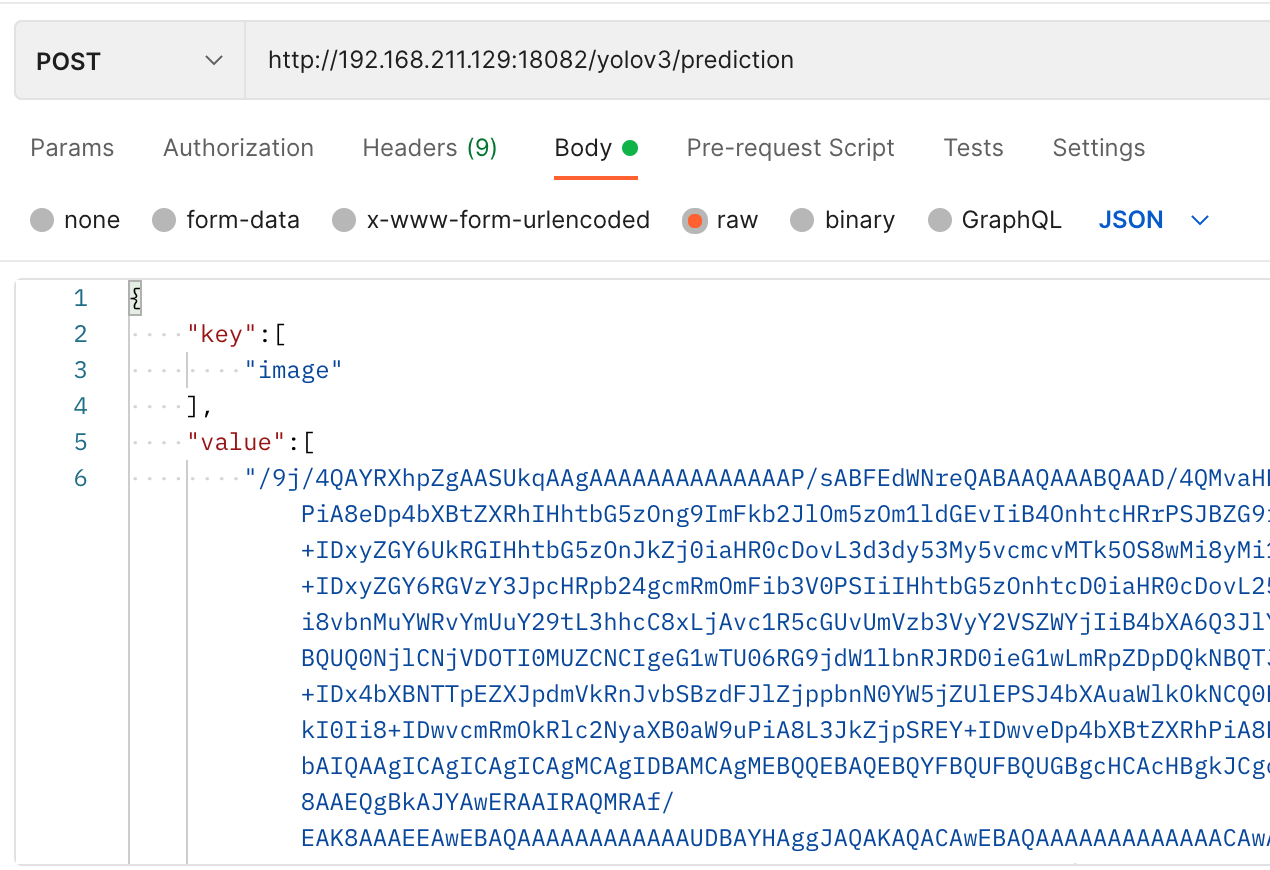1270x870 pixels.
Task: Open the POST method dropdown
Action: pos(130,61)
